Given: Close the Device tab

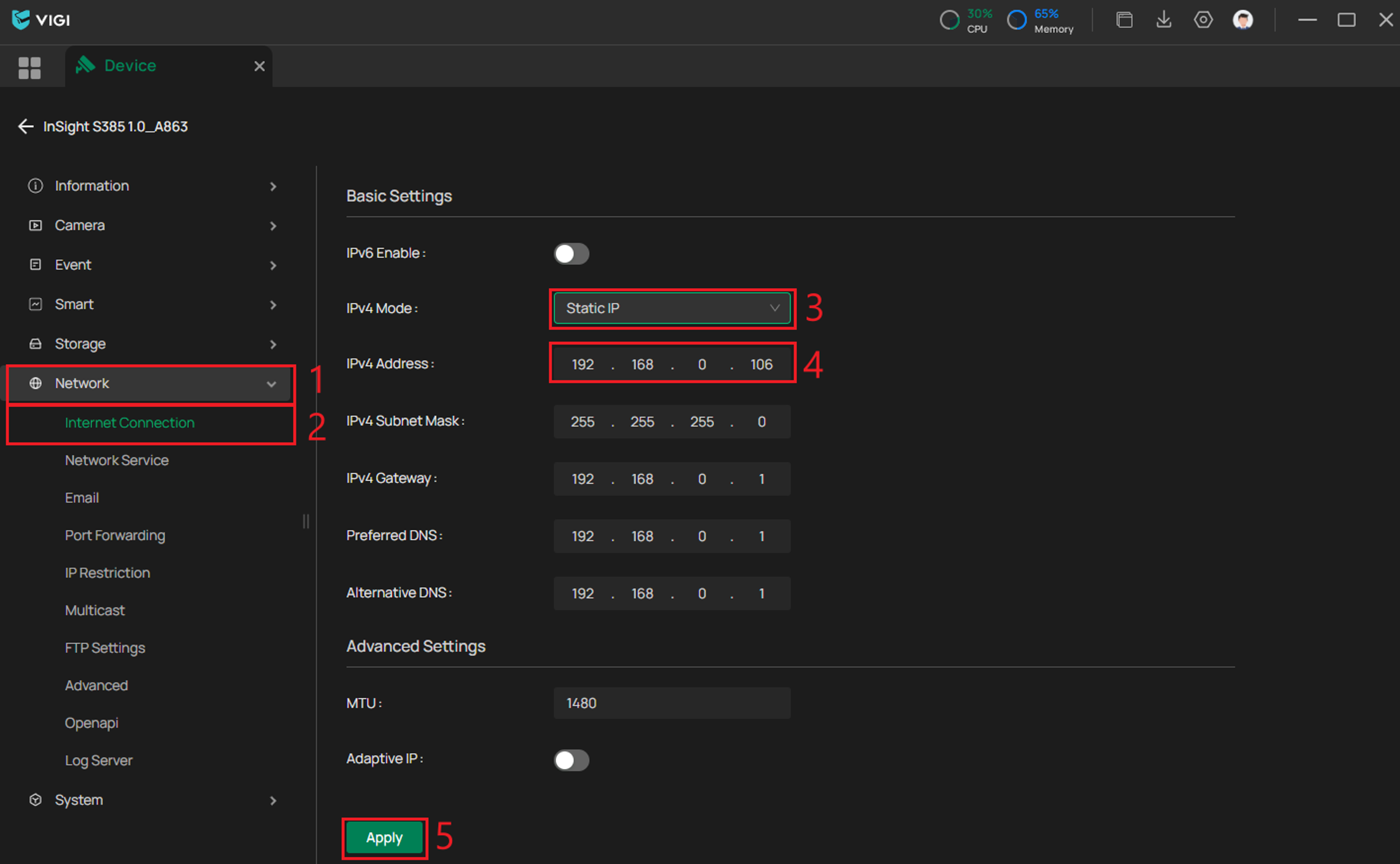Looking at the screenshot, I should (259, 66).
